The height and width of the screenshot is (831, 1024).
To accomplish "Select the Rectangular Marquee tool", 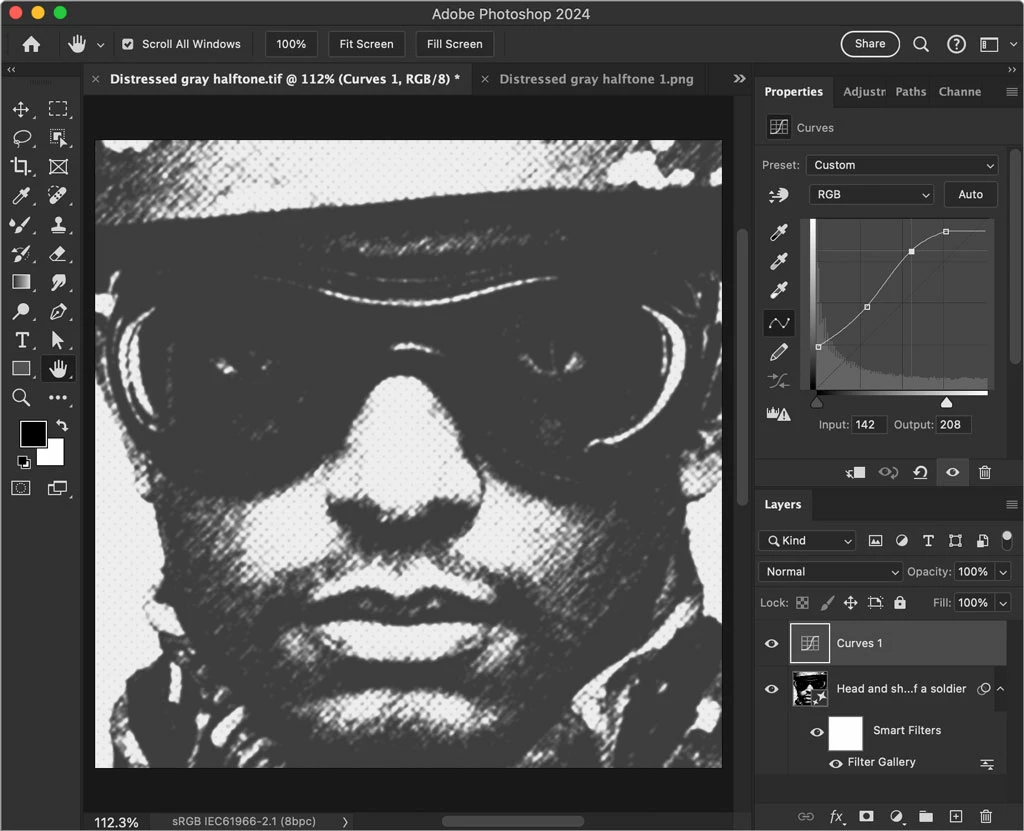I will 58,109.
